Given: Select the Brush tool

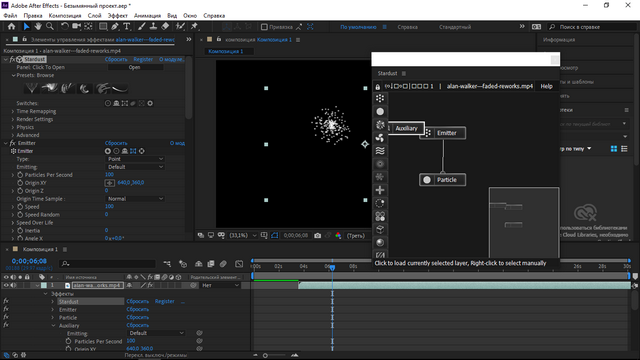Looking at the screenshot, I should 141,27.
